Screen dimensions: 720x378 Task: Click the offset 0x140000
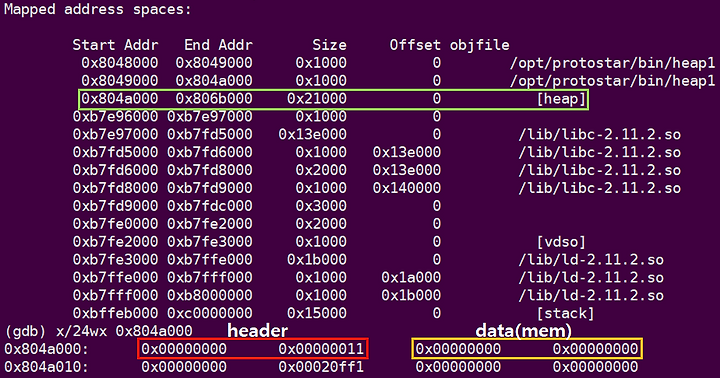[x=407, y=188]
